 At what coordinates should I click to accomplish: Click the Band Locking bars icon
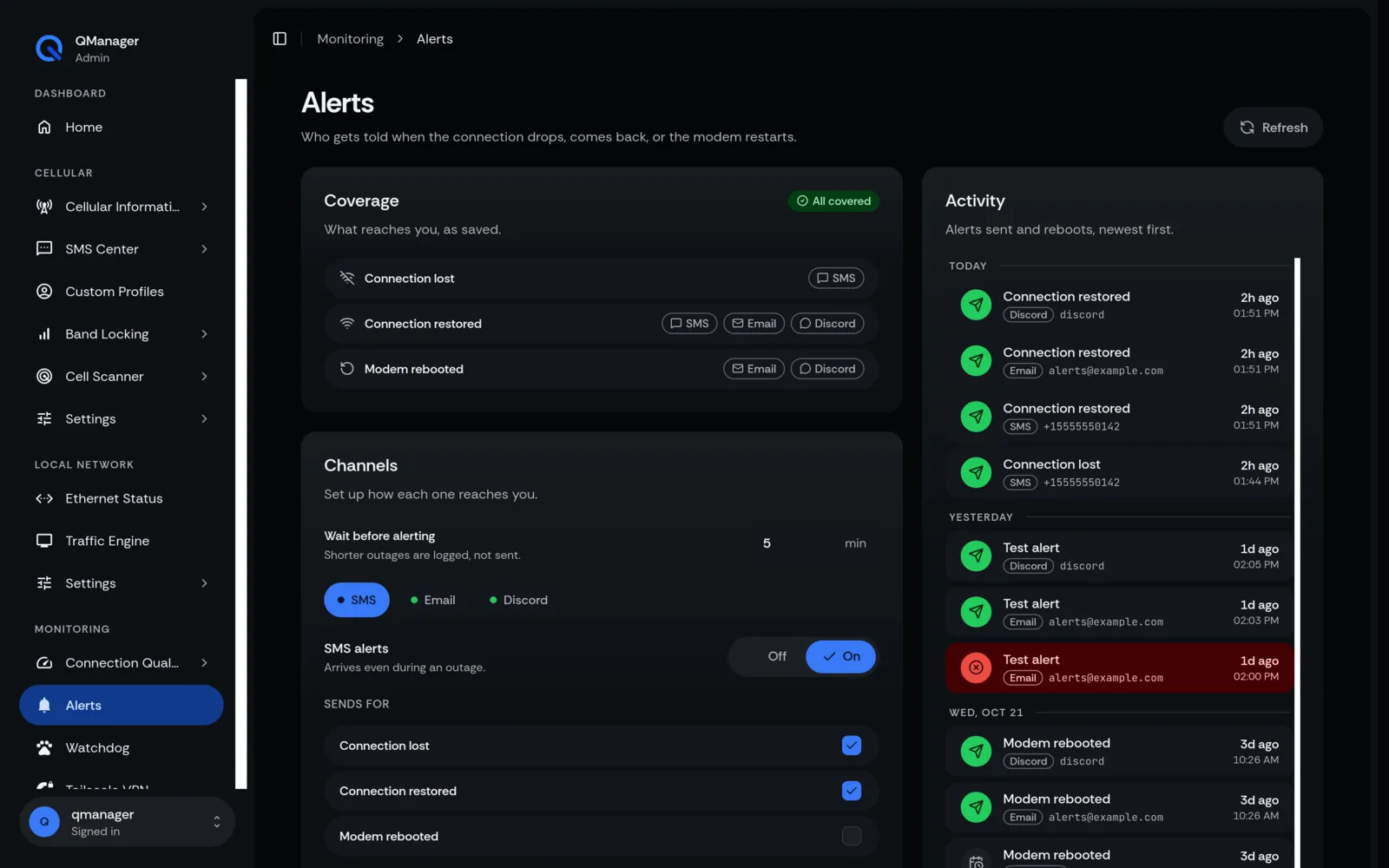point(44,334)
